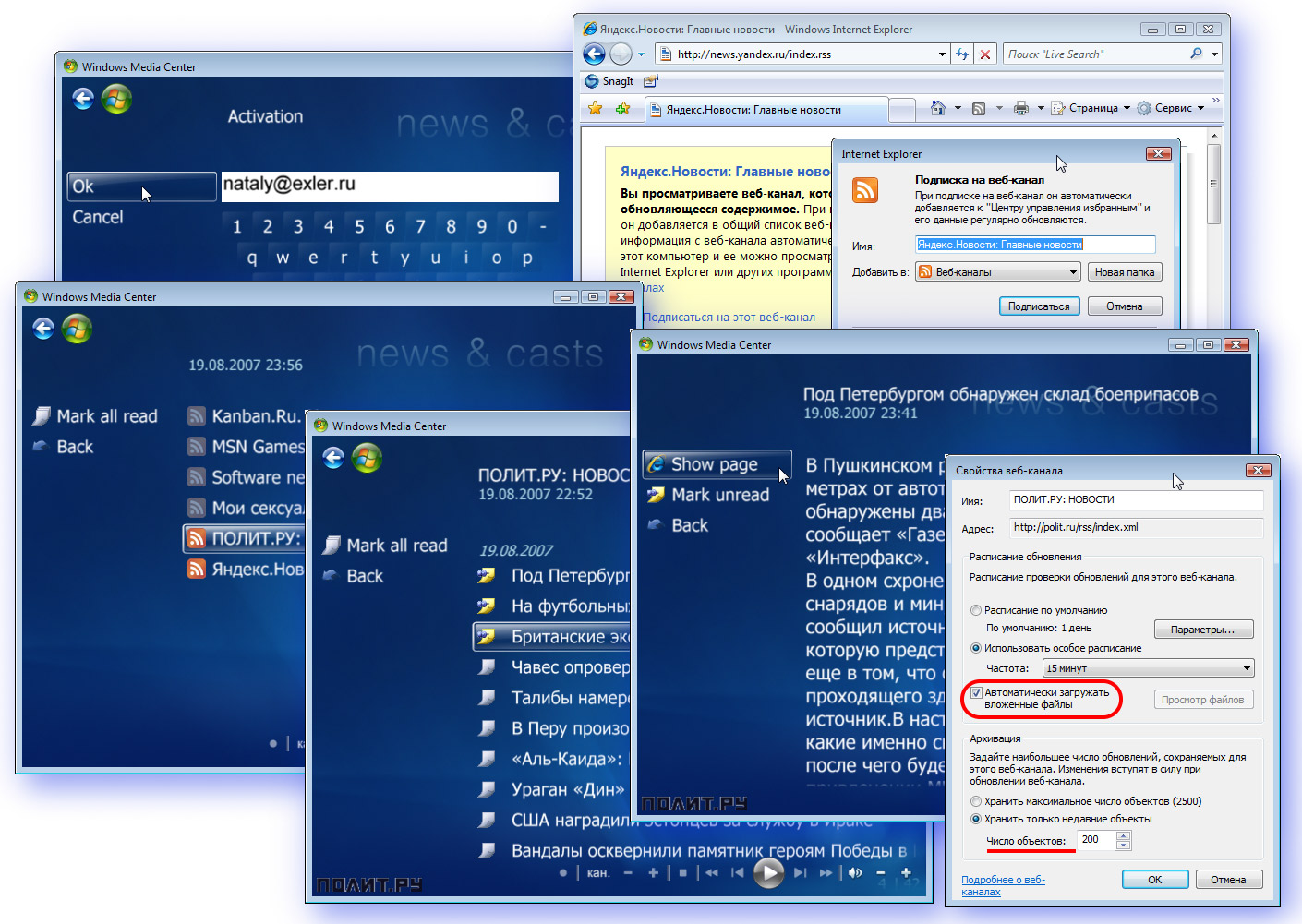The image size is (1302, 924).
Task: Click the volume plus button in transport bar
Action: tap(907, 872)
